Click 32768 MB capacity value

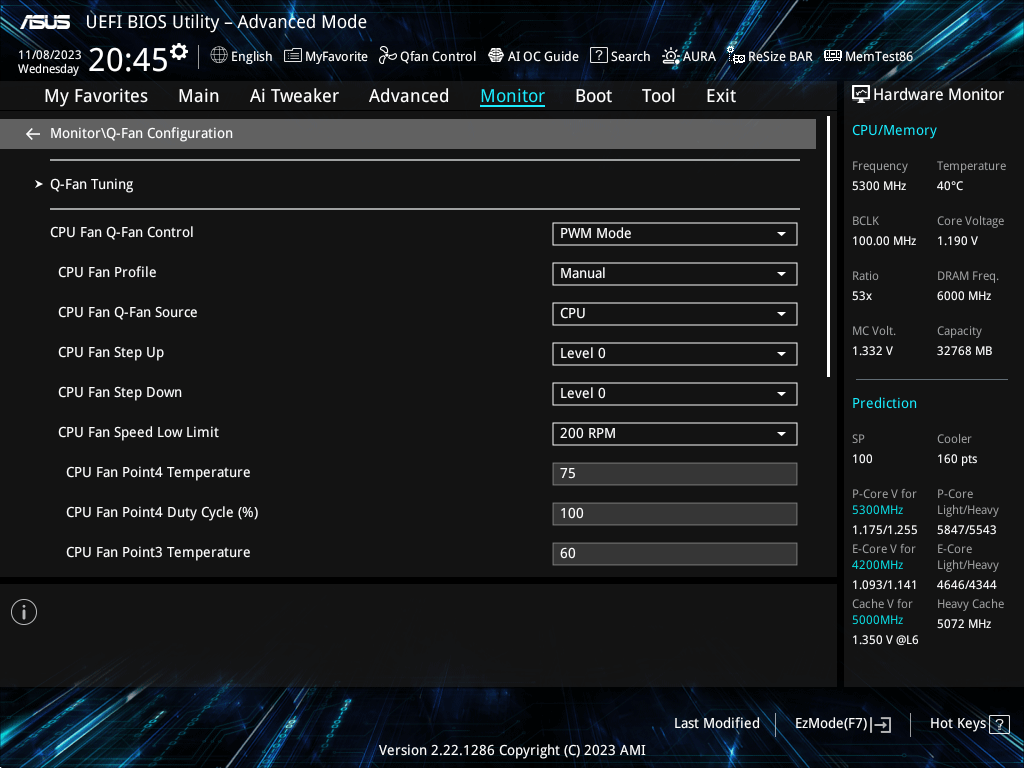pos(965,351)
